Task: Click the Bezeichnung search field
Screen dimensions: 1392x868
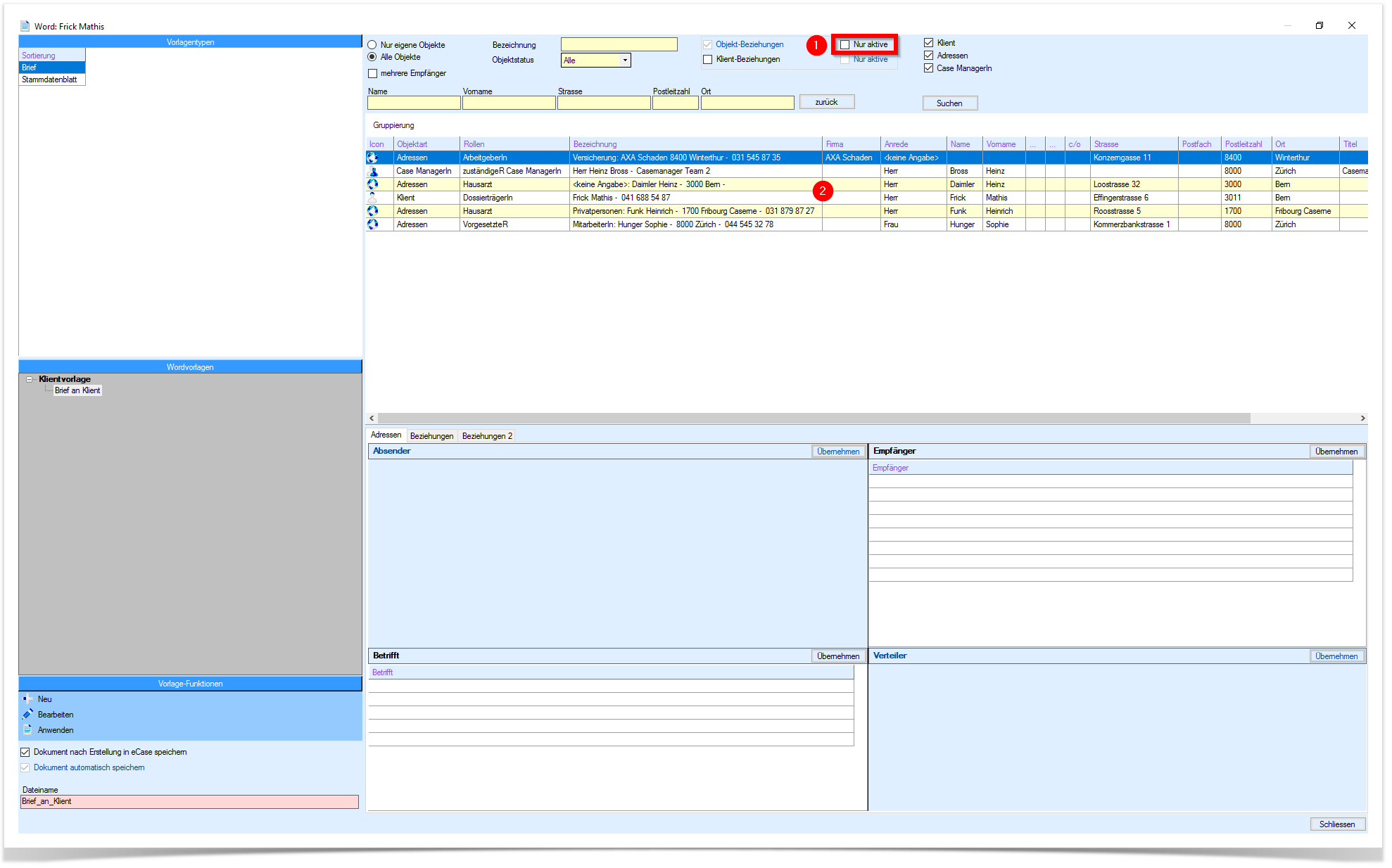Action: click(x=619, y=44)
